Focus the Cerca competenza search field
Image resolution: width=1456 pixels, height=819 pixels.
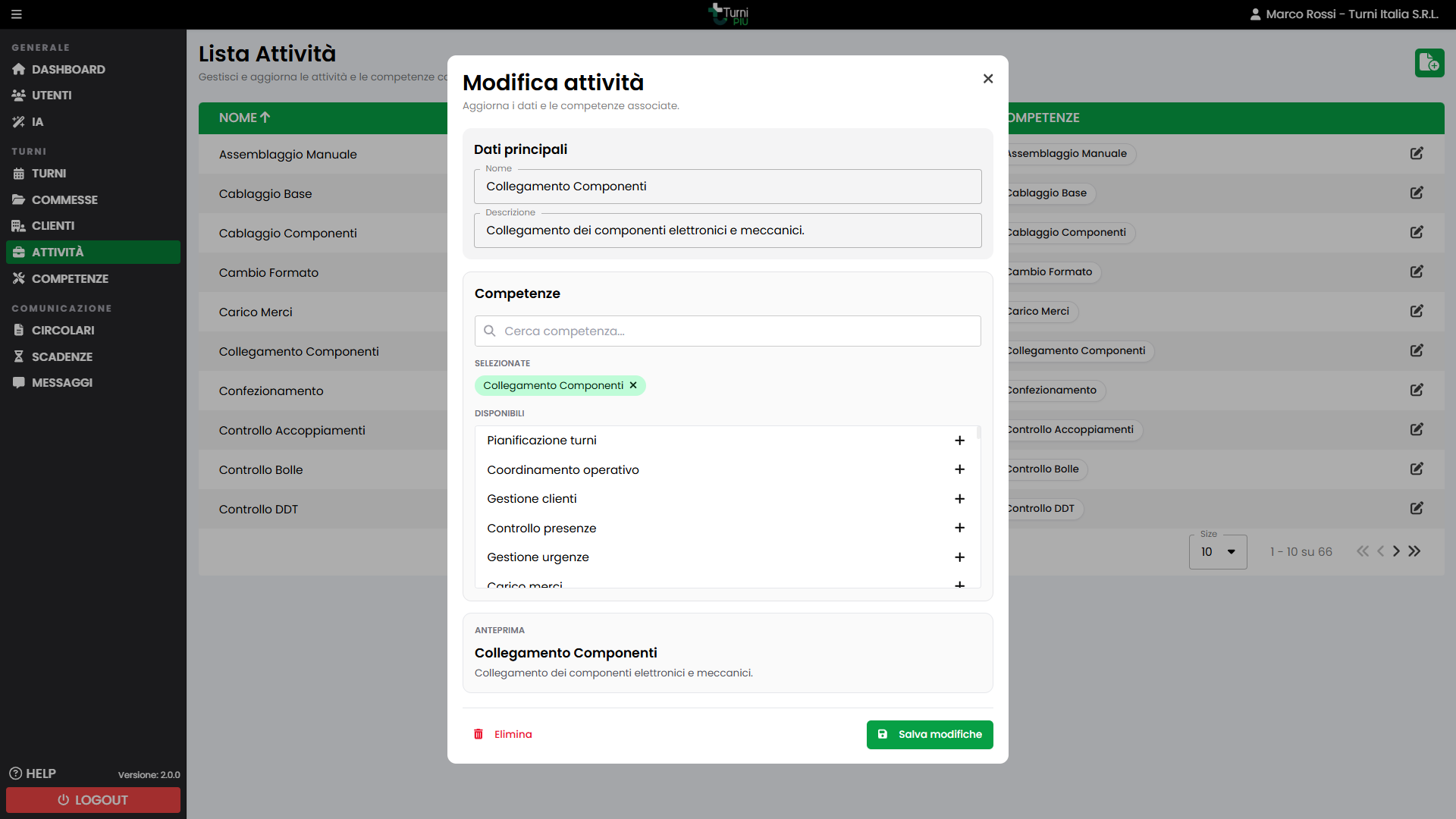[728, 331]
